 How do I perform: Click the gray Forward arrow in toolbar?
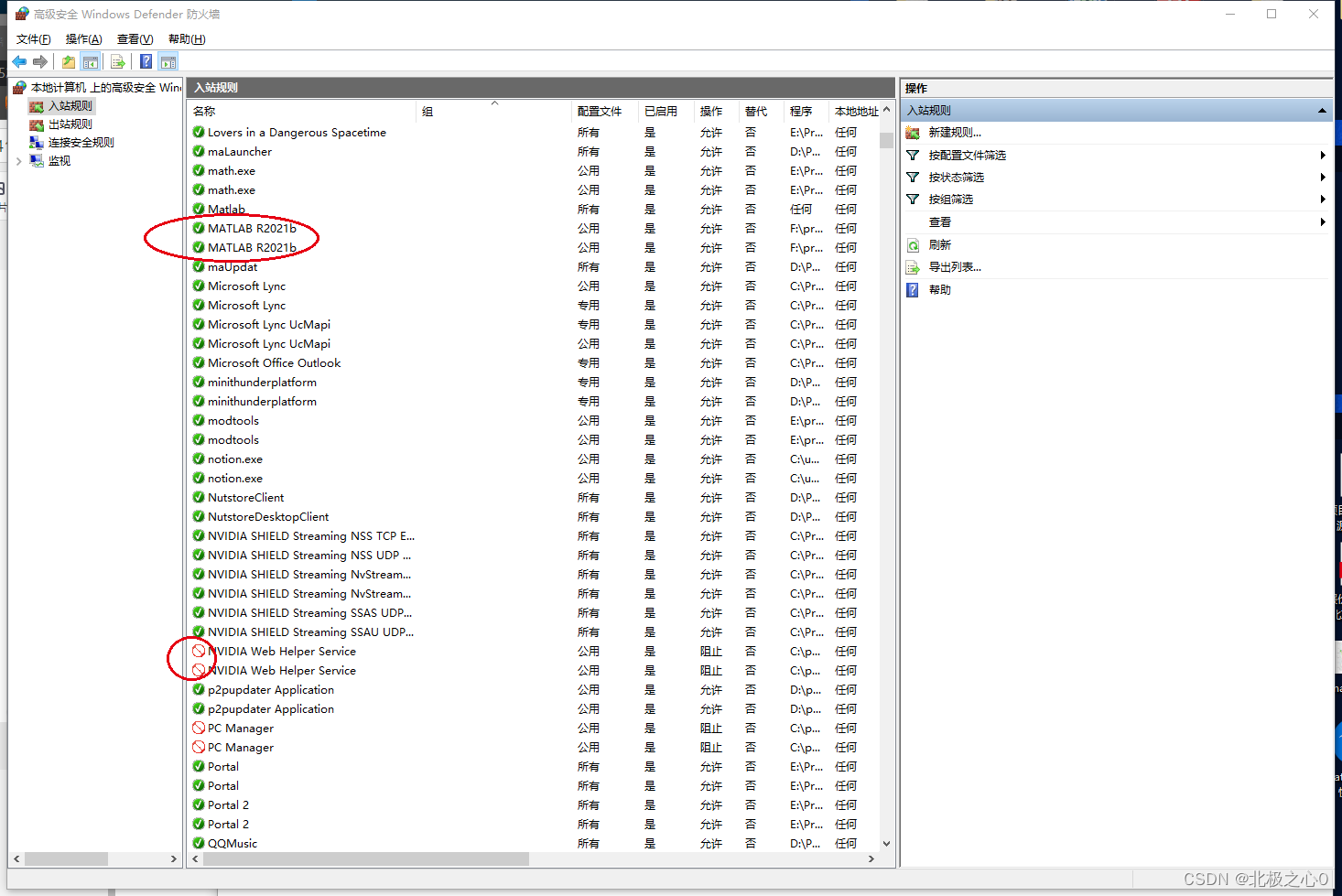click(39, 62)
